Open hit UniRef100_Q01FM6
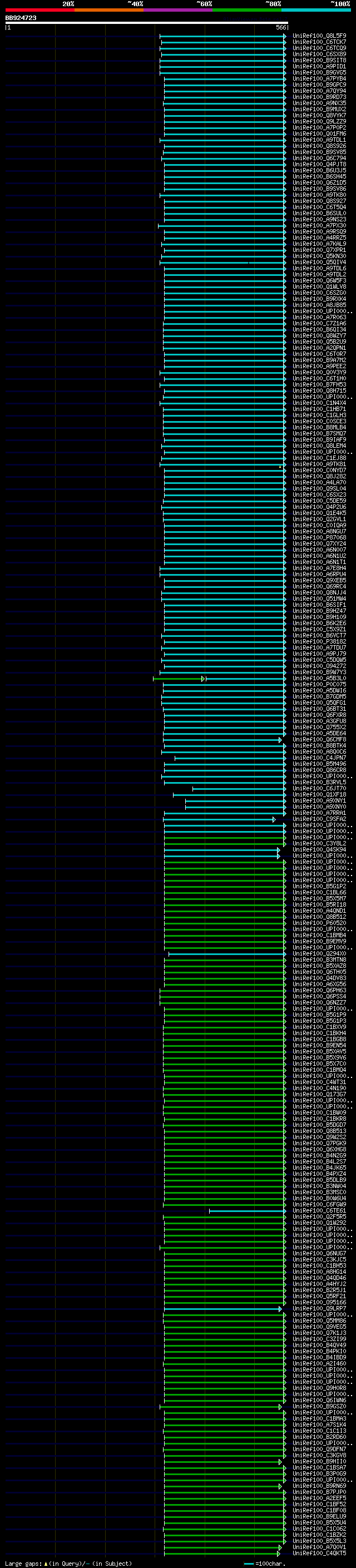Image resolution: width=356 pixels, height=1568 pixels. pyautogui.click(x=319, y=134)
